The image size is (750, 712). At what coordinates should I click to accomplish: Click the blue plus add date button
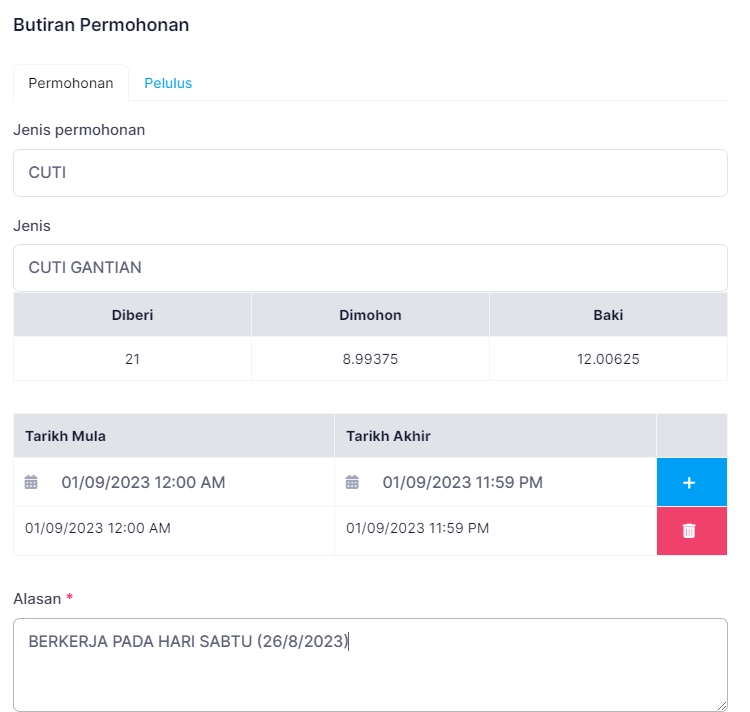pos(692,482)
